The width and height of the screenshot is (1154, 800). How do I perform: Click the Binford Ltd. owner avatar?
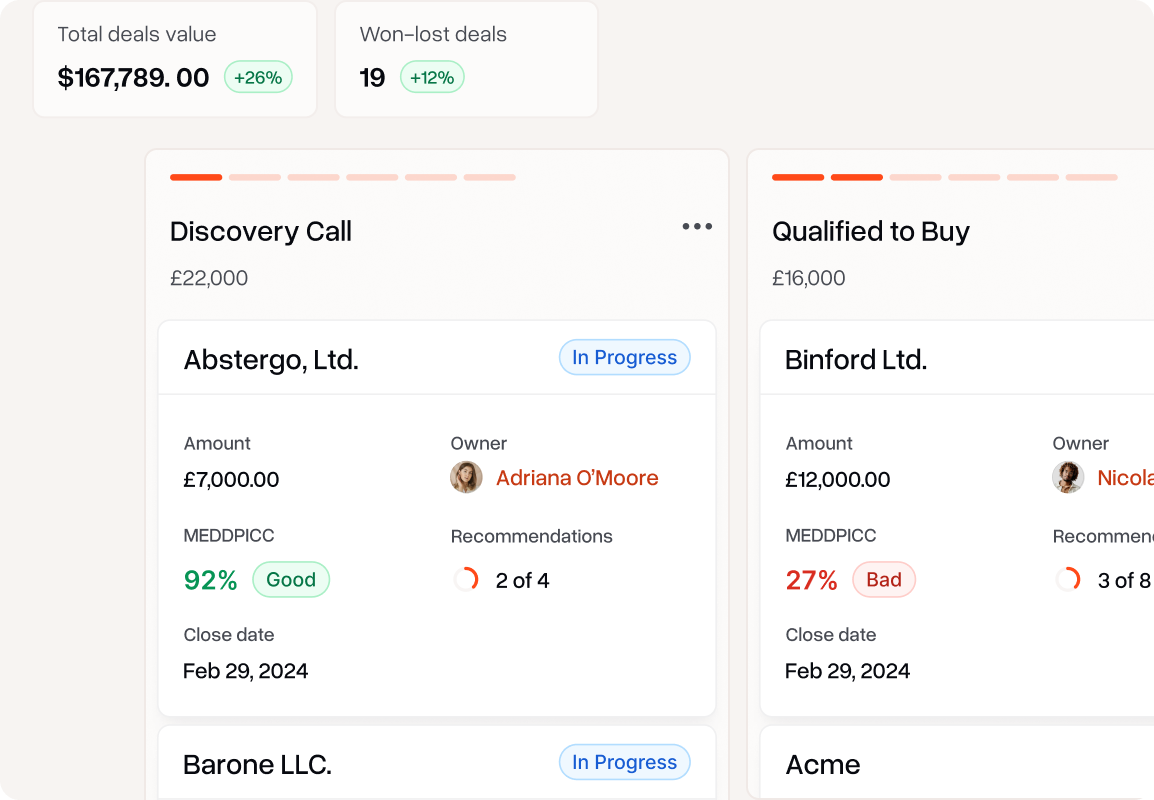click(1068, 478)
